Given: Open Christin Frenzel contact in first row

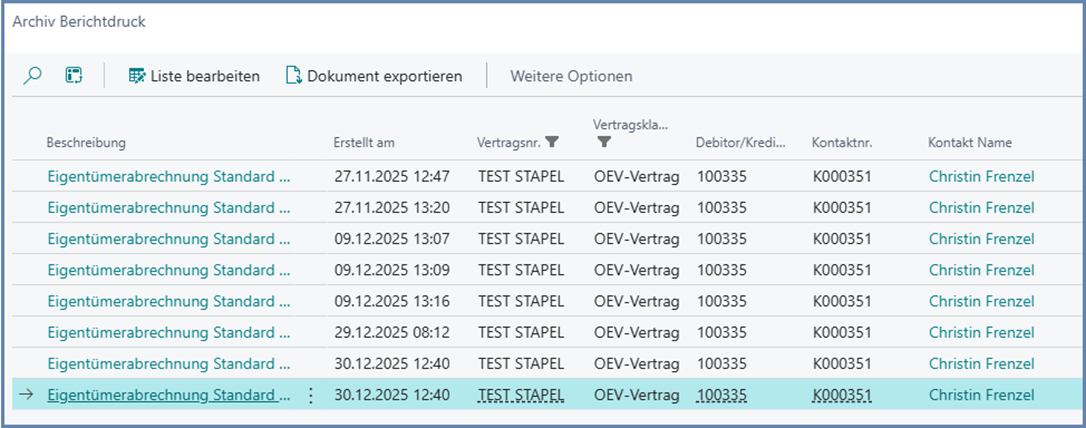Looking at the screenshot, I should click(981, 177).
